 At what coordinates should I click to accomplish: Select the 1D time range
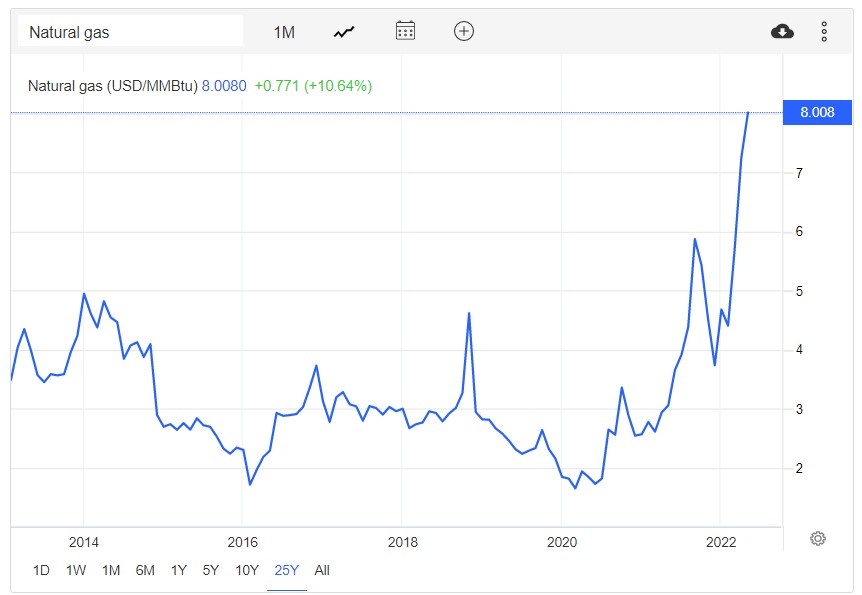tap(41, 570)
